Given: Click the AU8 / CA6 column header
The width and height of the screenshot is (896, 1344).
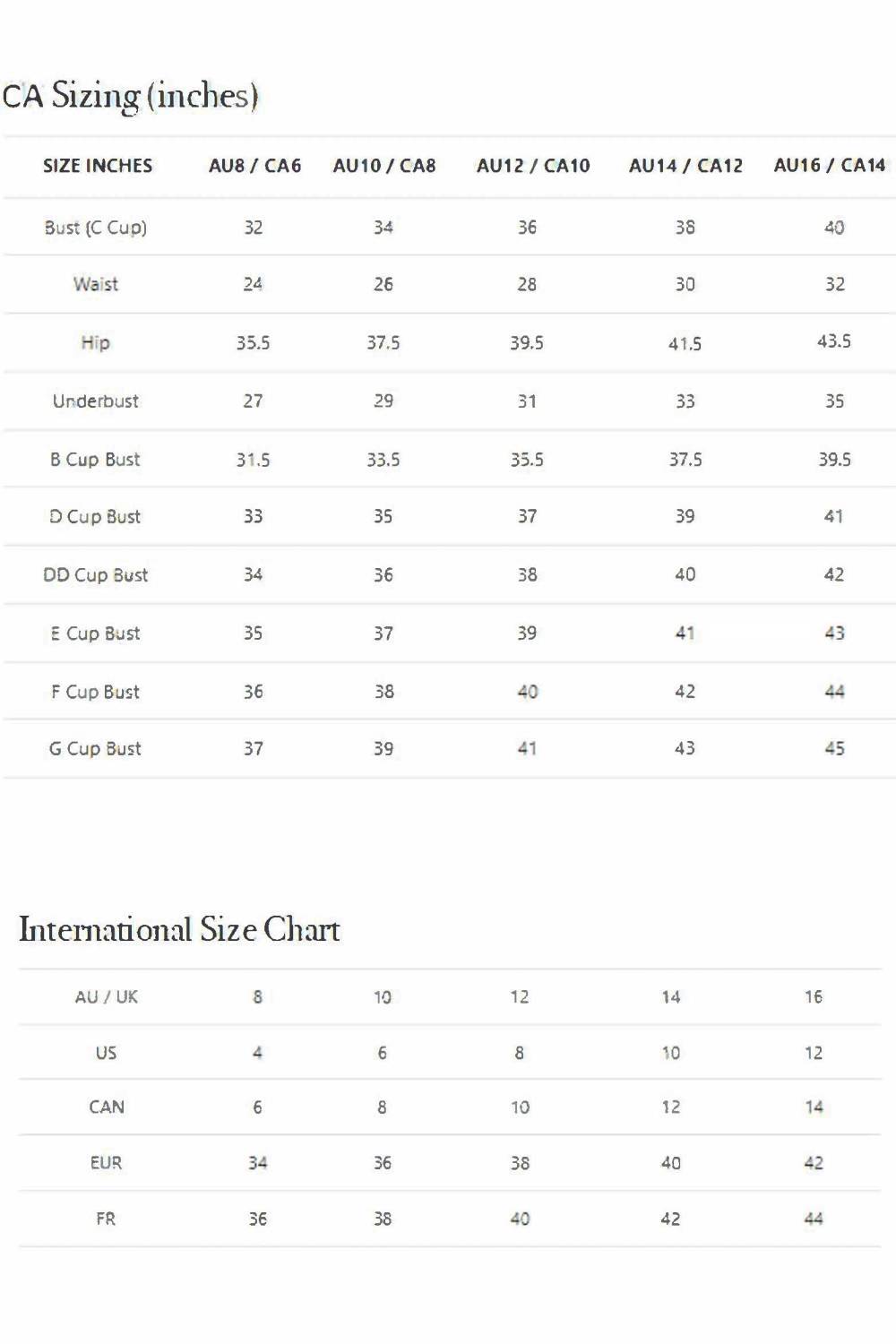Looking at the screenshot, I should 254,166.
